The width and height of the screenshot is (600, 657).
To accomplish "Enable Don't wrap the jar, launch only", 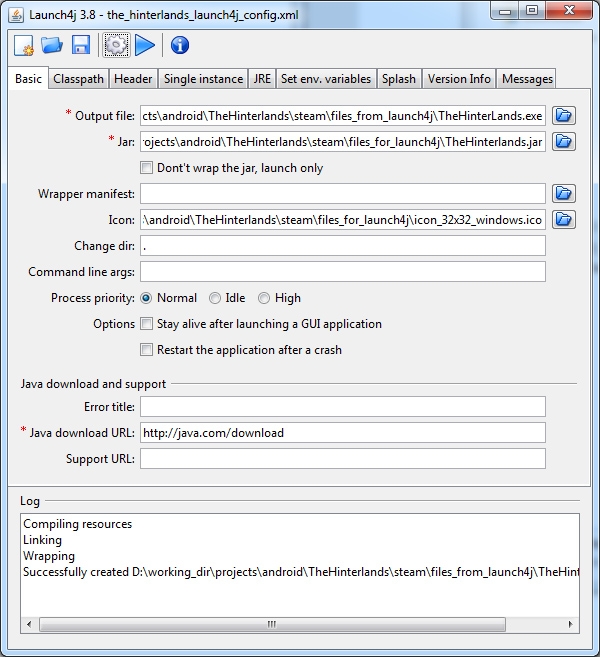I will (x=146, y=168).
